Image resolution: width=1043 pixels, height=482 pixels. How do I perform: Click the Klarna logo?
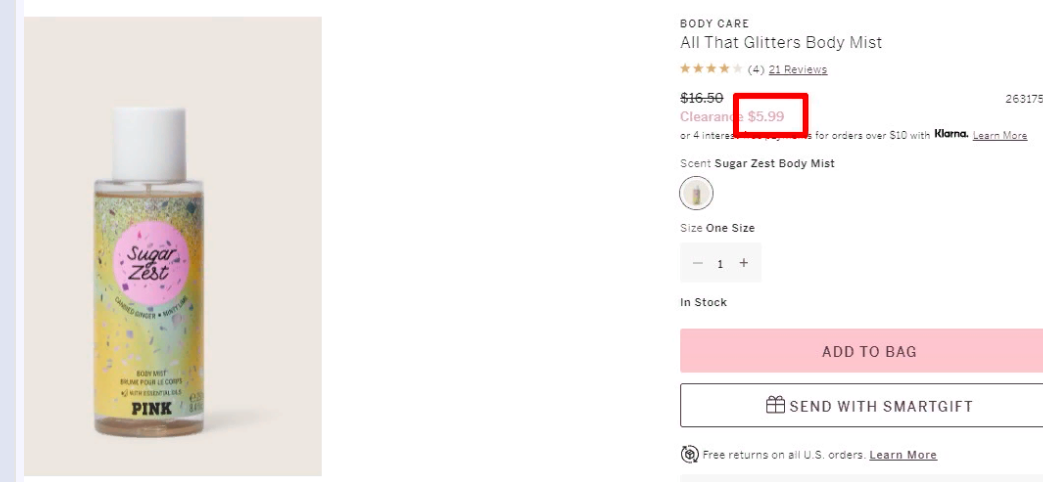[x=951, y=134]
